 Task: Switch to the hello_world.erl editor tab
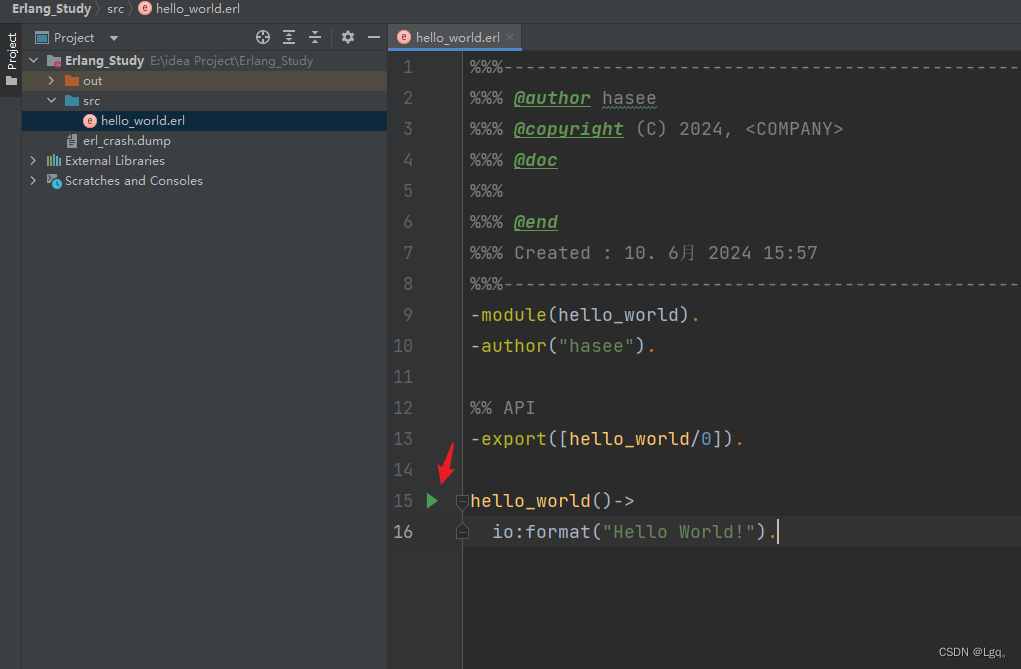pyautogui.click(x=452, y=36)
